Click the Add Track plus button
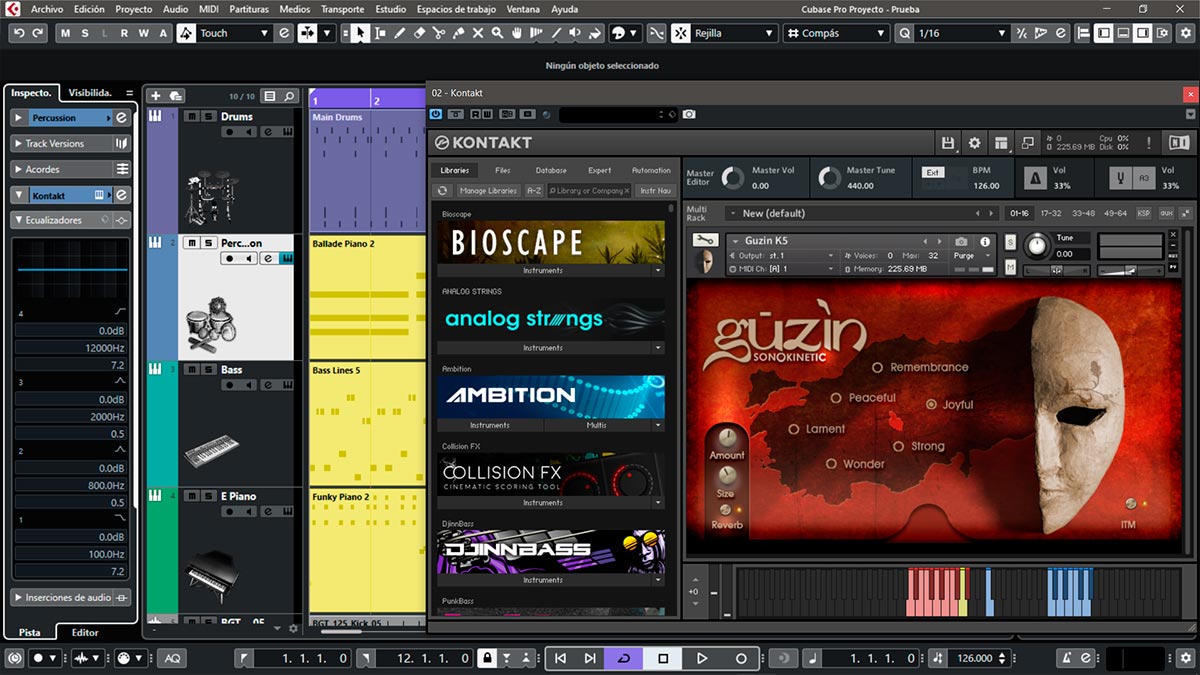The width and height of the screenshot is (1200, 675). [155, 96]
